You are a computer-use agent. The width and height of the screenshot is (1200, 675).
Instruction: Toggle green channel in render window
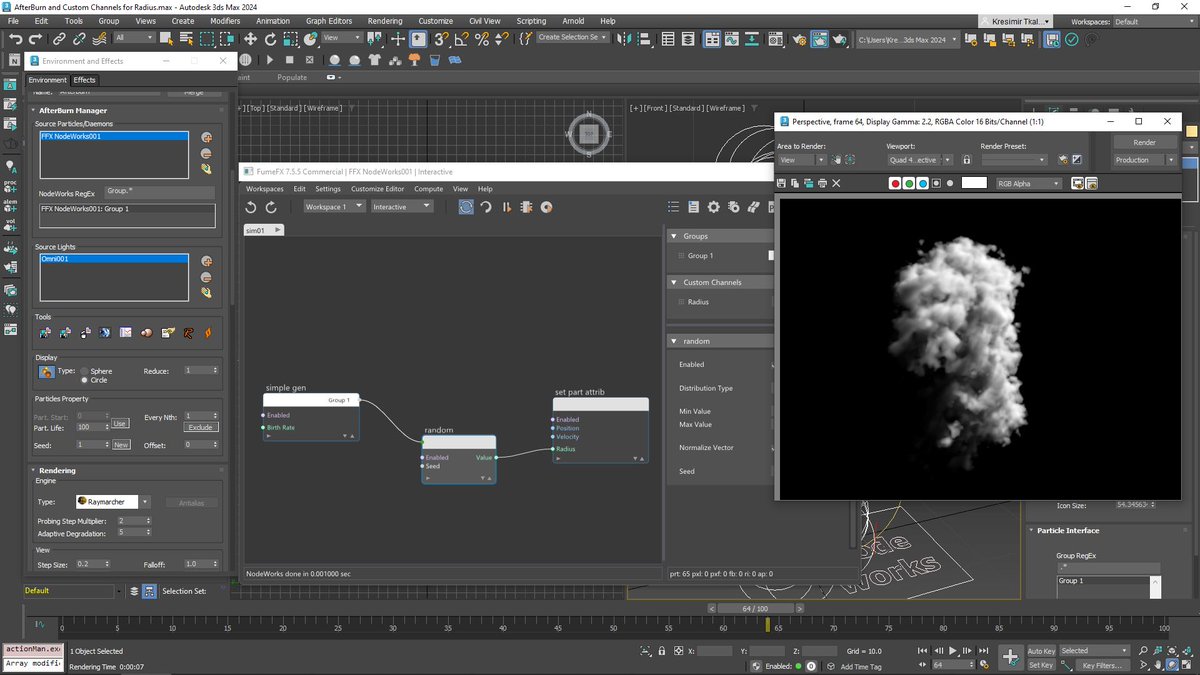click(x=909, y=183)
